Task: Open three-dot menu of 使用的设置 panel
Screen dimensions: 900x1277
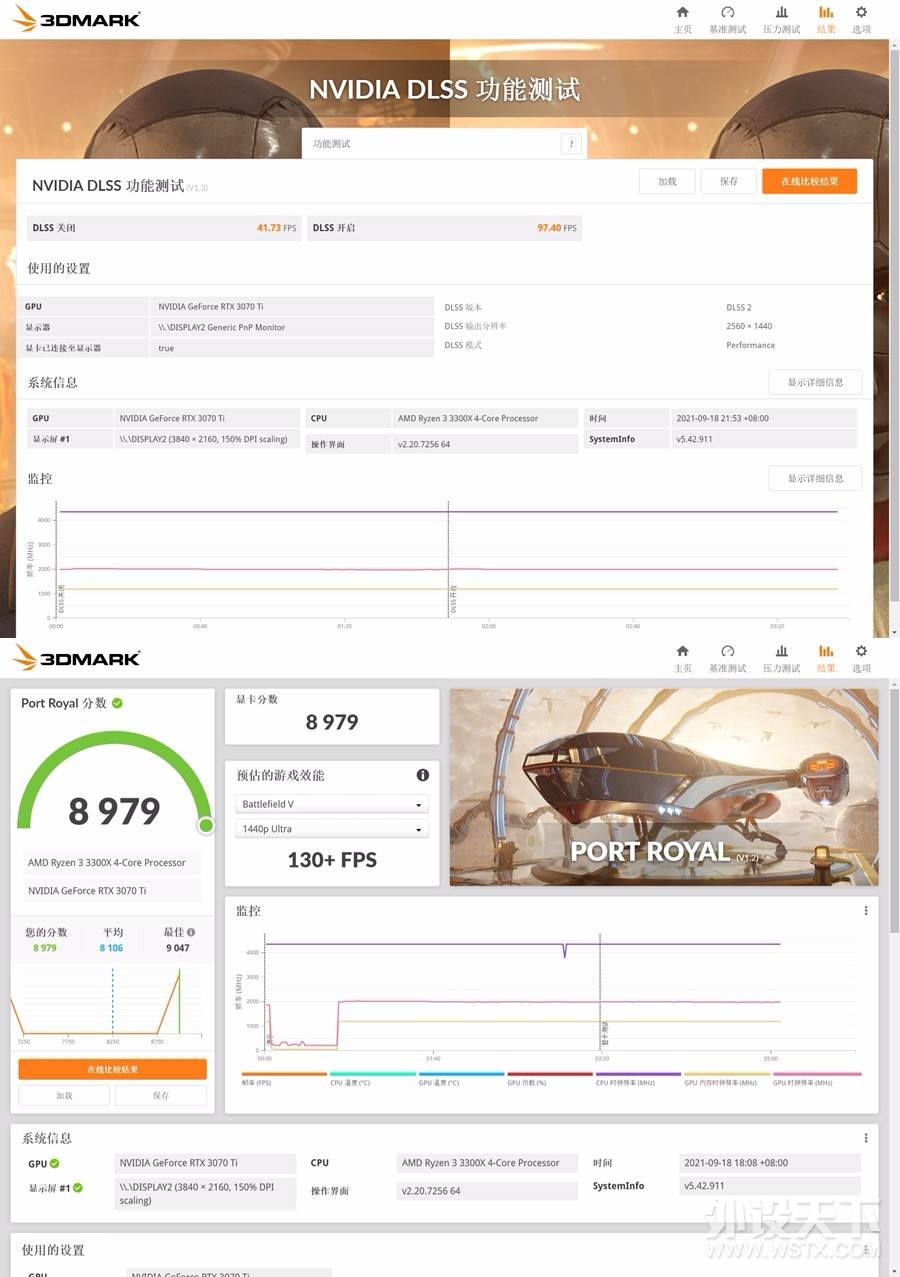Action: click(866, 1250)
